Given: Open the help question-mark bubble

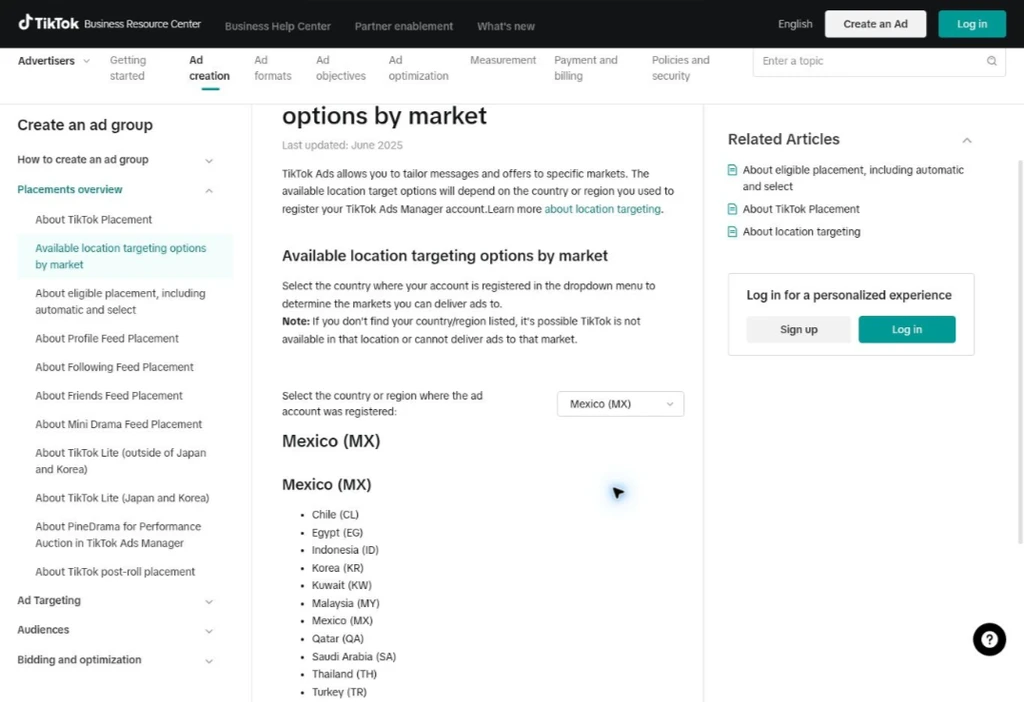Looking at the screenshot, I should click(x=989, y=639).
